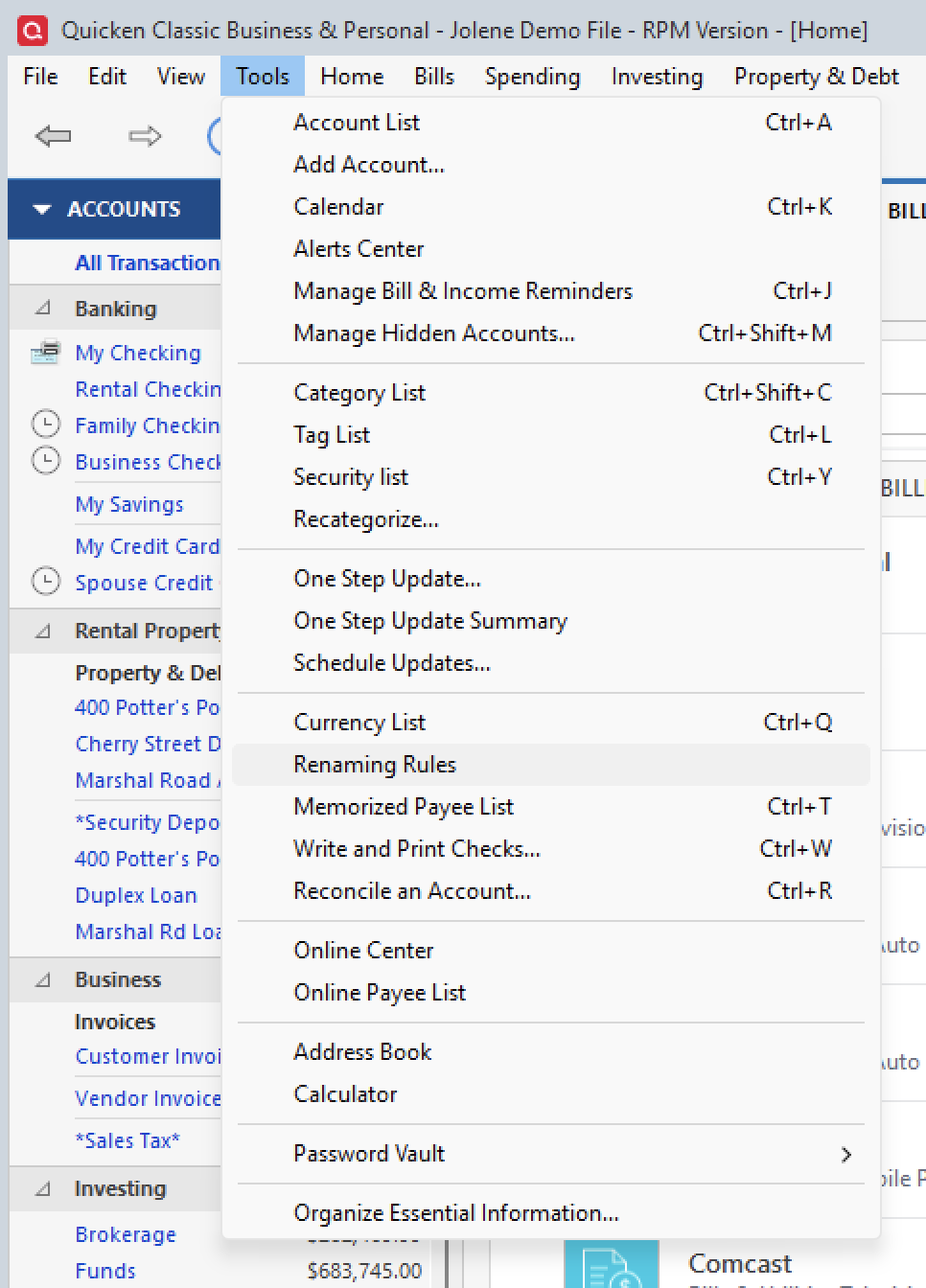Open *Sales Tax* account

(x=127, y=1140)
